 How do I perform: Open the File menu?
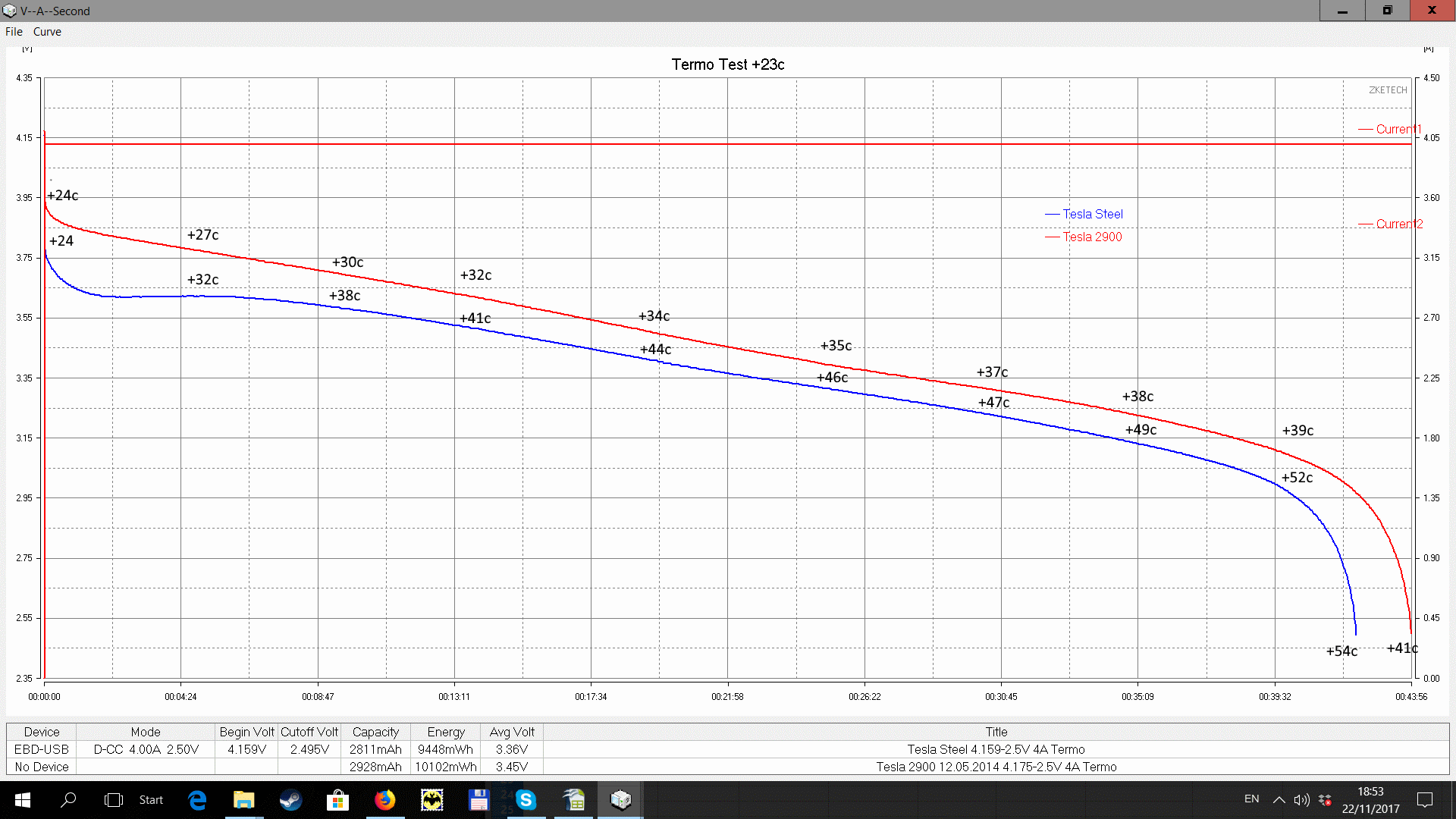[14, 32]
